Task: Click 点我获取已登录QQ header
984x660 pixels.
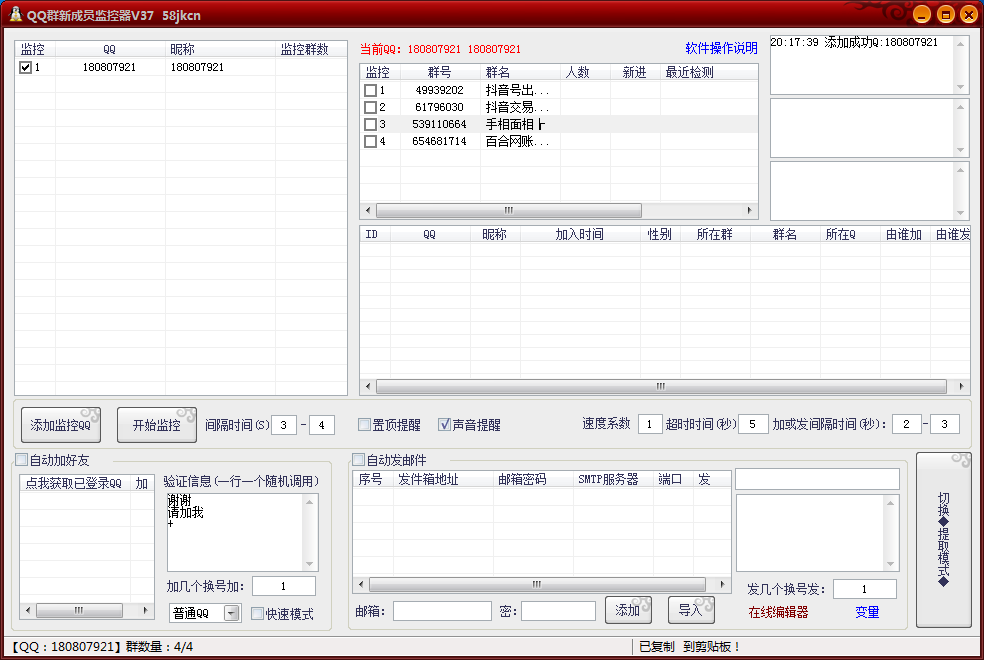Action: click(75, 483)
